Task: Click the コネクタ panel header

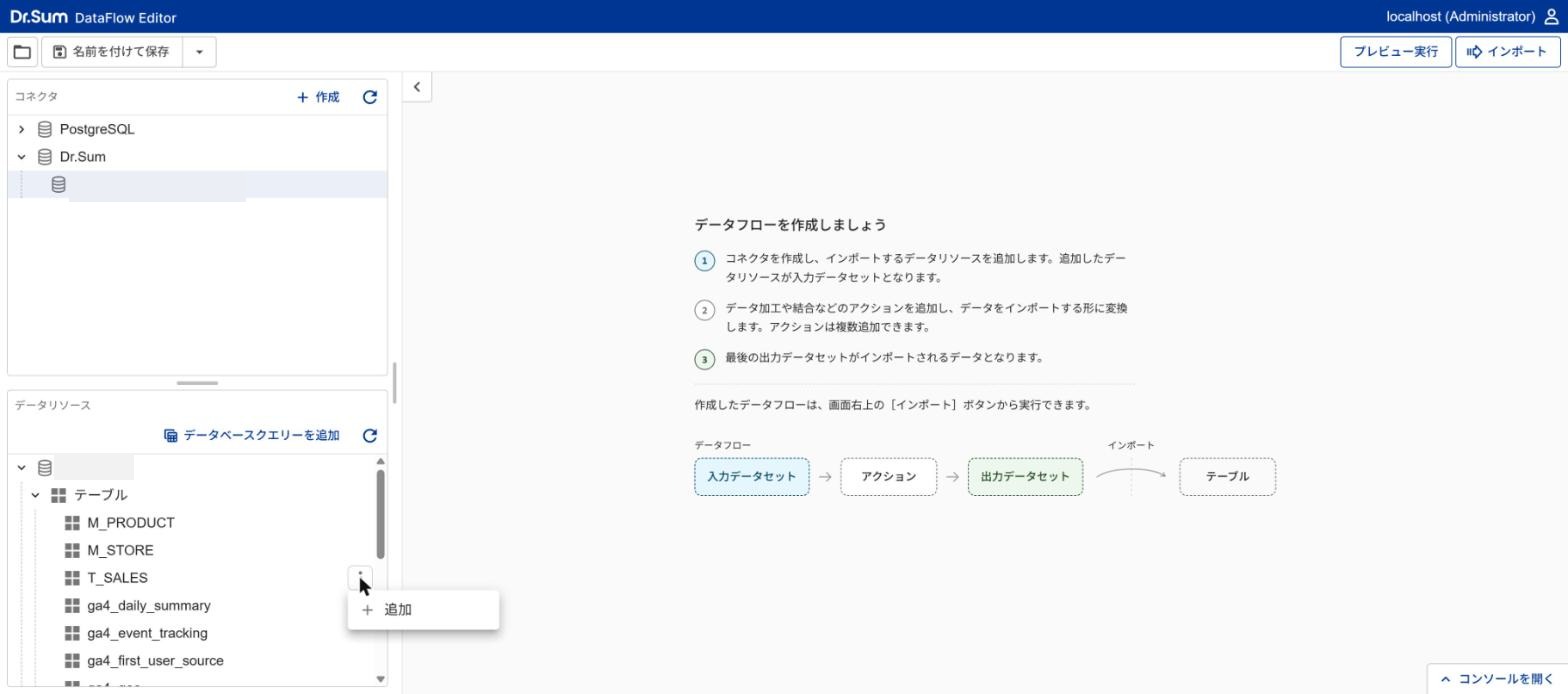Action: coord(36,97)
